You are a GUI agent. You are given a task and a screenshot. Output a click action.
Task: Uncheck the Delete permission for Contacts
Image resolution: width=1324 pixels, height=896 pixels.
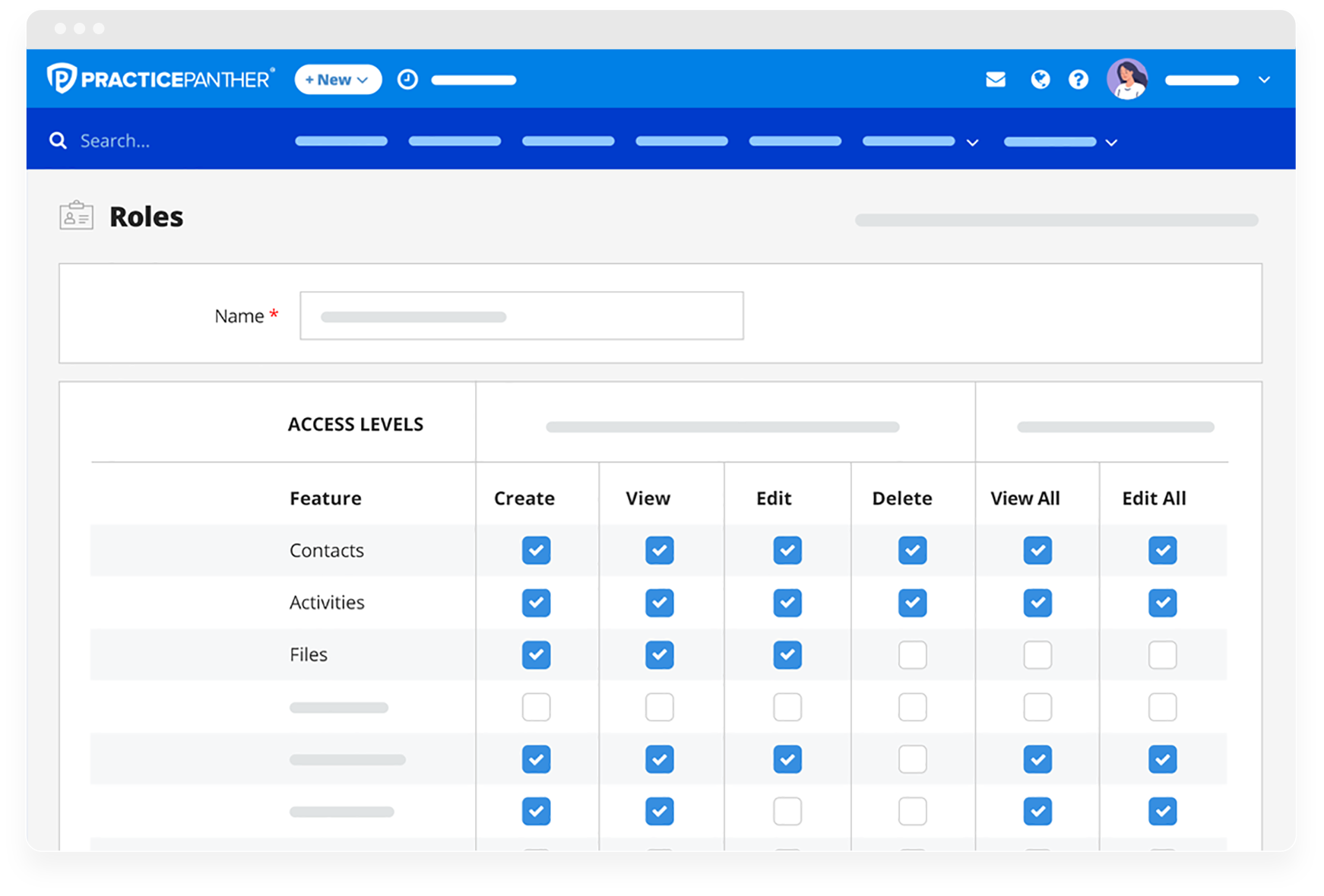tap(912, 550)
